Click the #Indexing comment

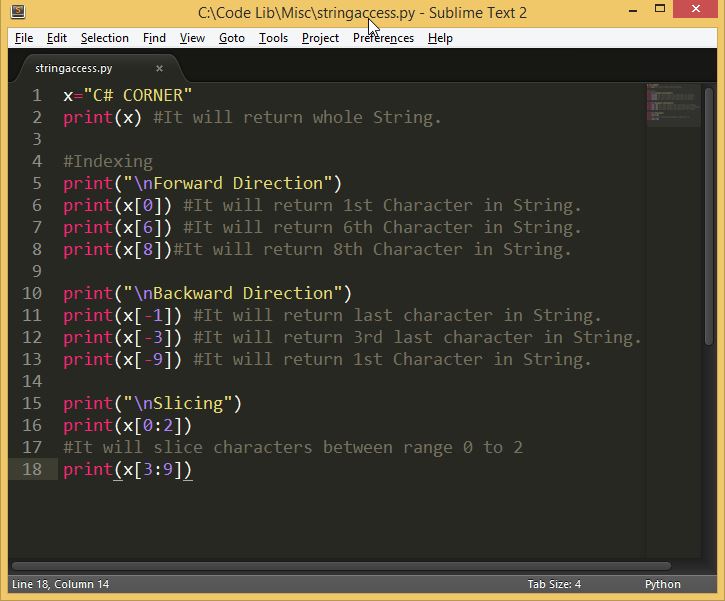[108, 161]
